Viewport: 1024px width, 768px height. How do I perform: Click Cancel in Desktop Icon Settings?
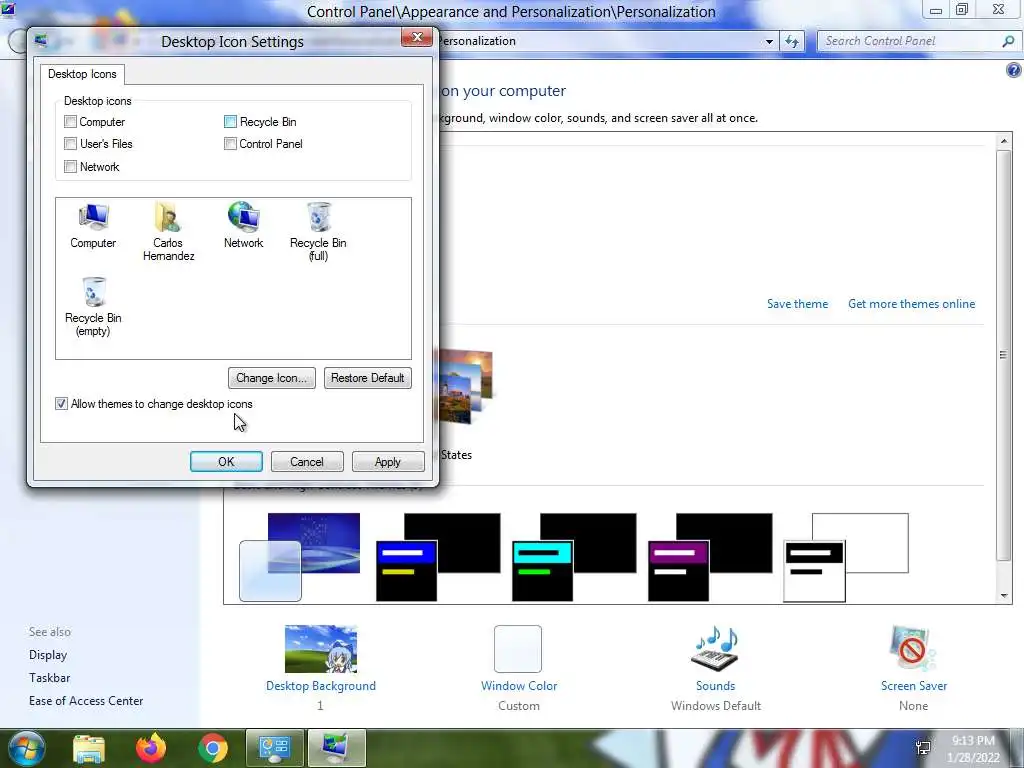coord(307,462)
